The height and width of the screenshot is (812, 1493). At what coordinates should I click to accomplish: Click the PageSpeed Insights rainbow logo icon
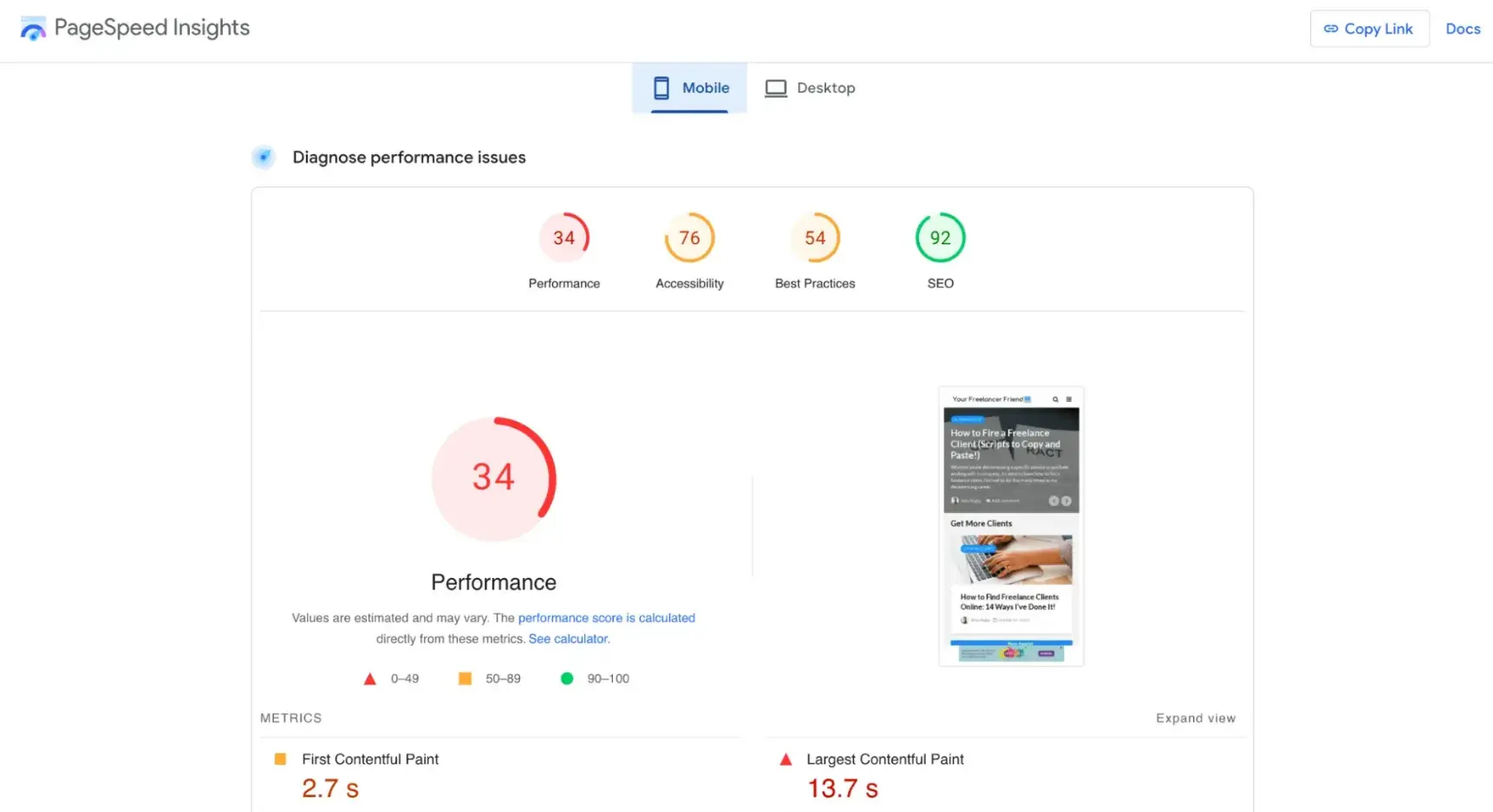pos(33,28)
